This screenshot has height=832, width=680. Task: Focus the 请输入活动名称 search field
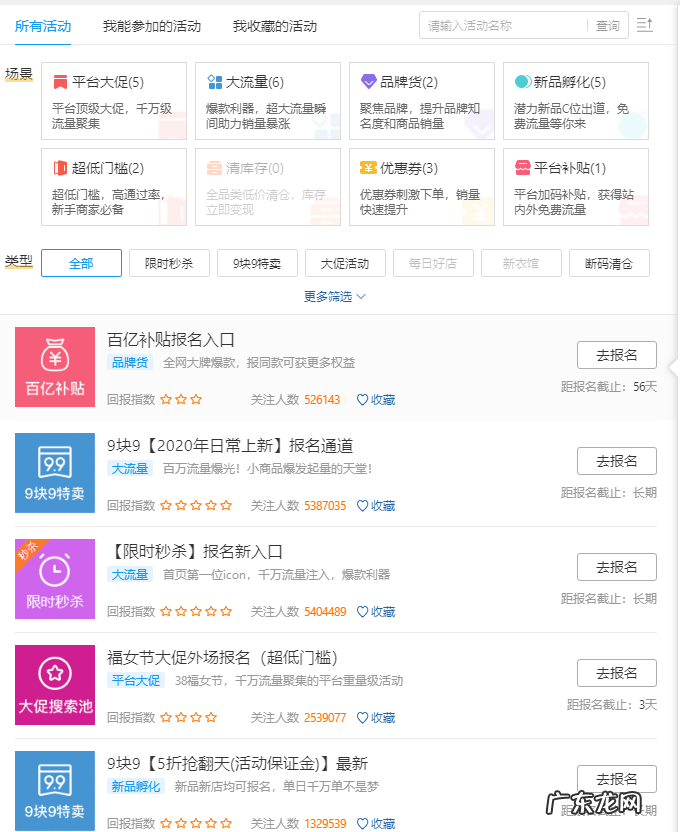point(503,25)
